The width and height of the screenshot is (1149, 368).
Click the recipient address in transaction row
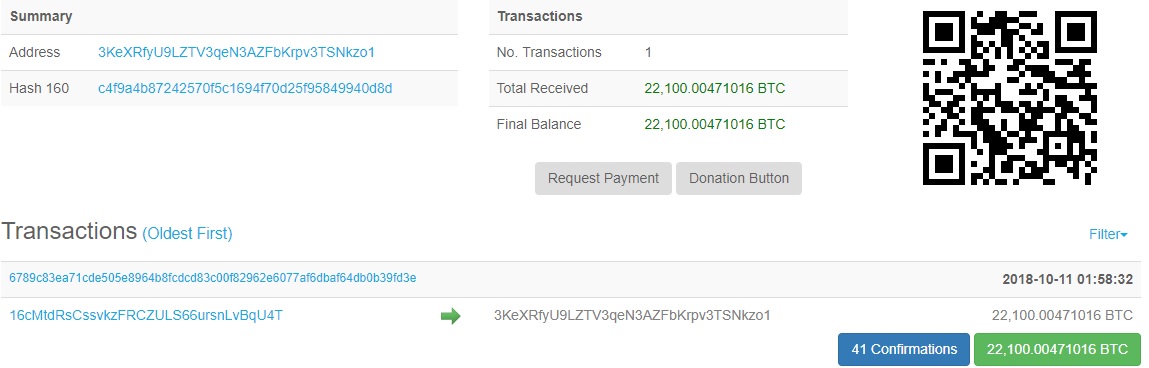tap(632, 315)
